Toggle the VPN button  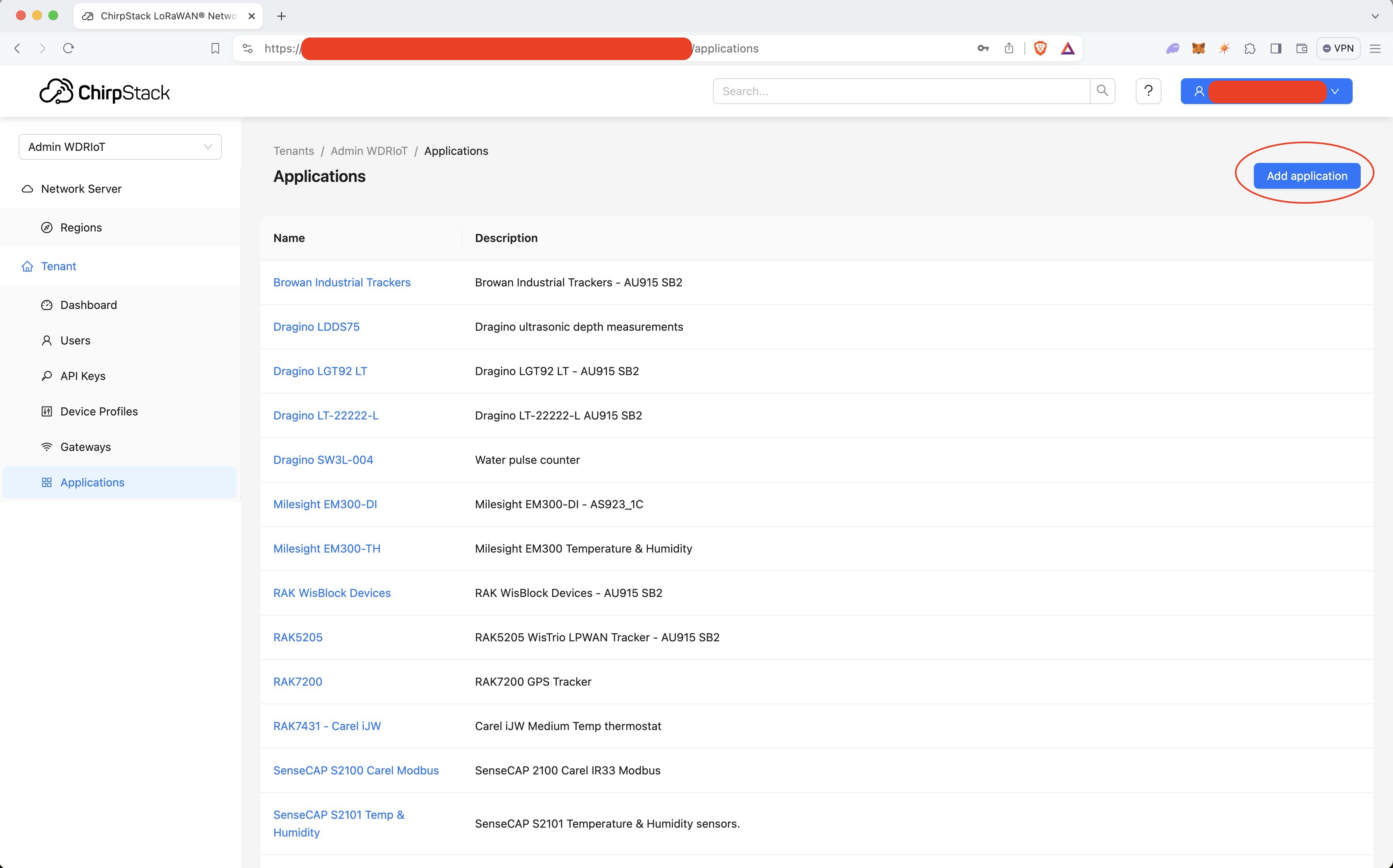pyautogui.click(x=1338, y=48)
